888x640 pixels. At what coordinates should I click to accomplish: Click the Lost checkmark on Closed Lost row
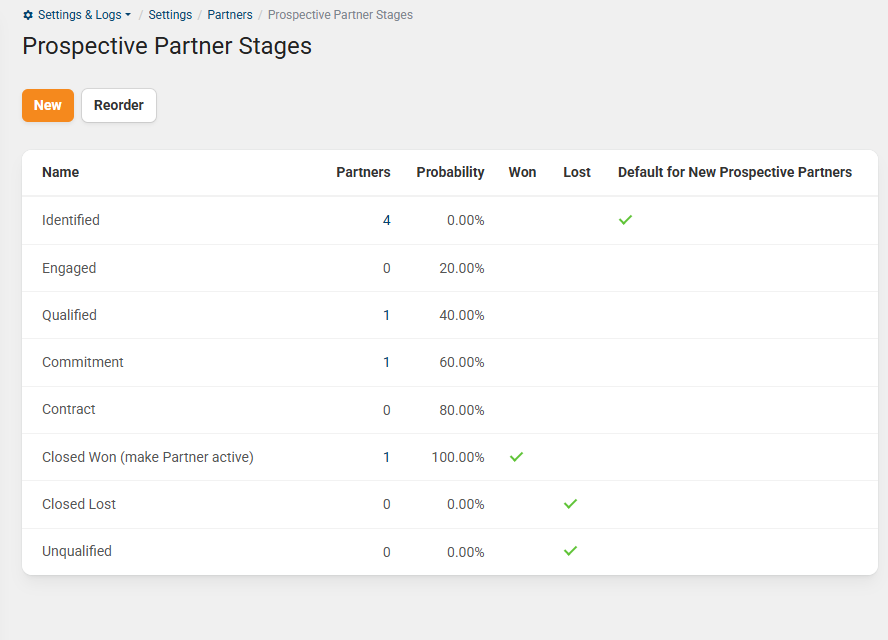pyautogui.click(x=570, y=504)
